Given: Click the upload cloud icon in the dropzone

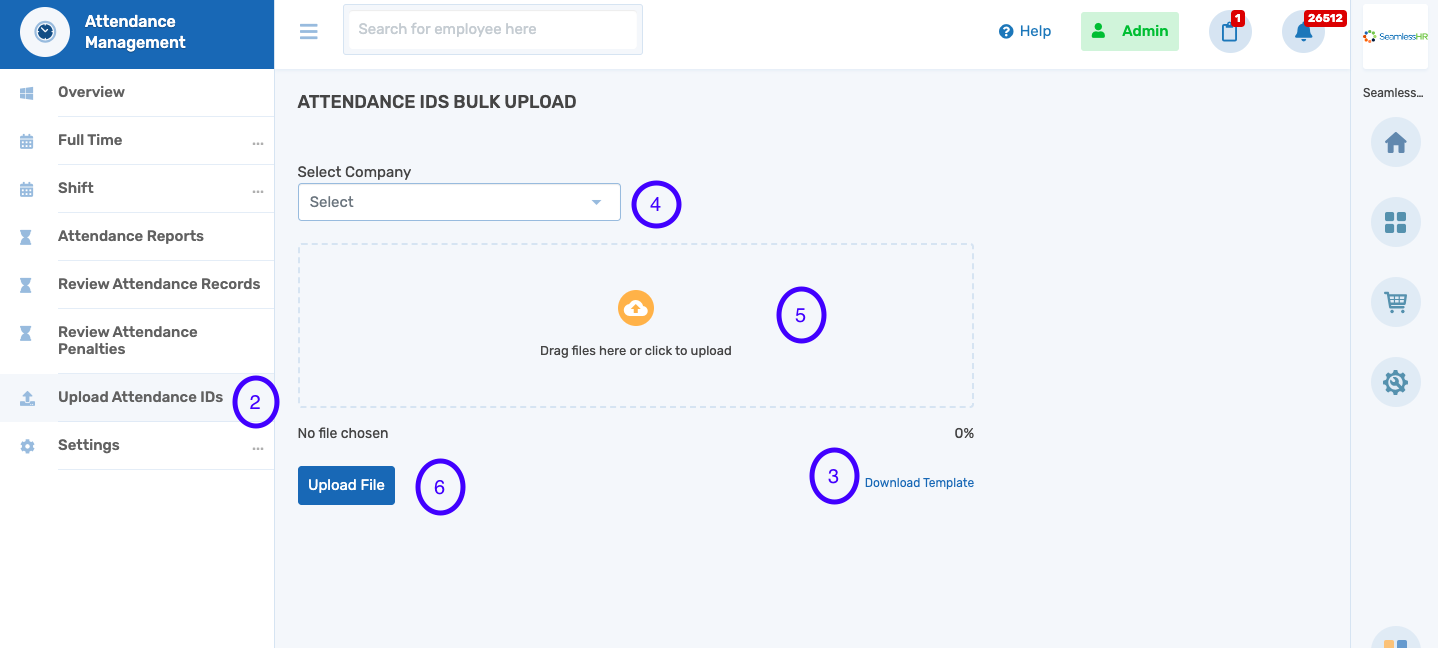Looking at the screenshot, I should 636,309.
